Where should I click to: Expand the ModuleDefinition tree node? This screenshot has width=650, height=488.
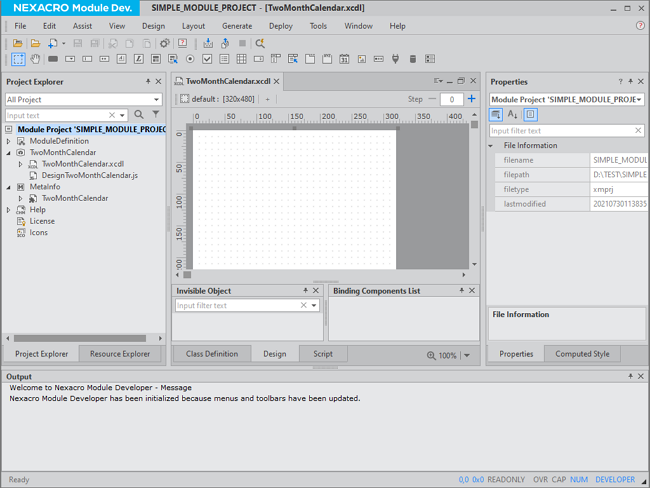pos(8,141)
